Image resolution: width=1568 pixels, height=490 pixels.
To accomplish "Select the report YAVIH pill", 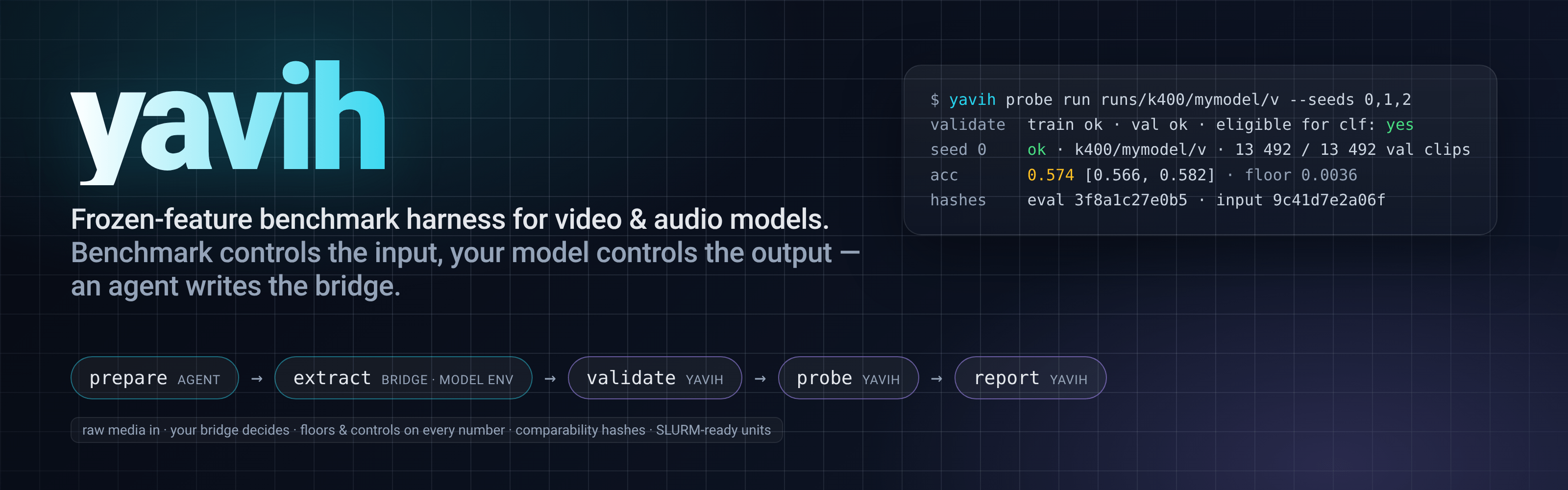I will point(1030,378).
